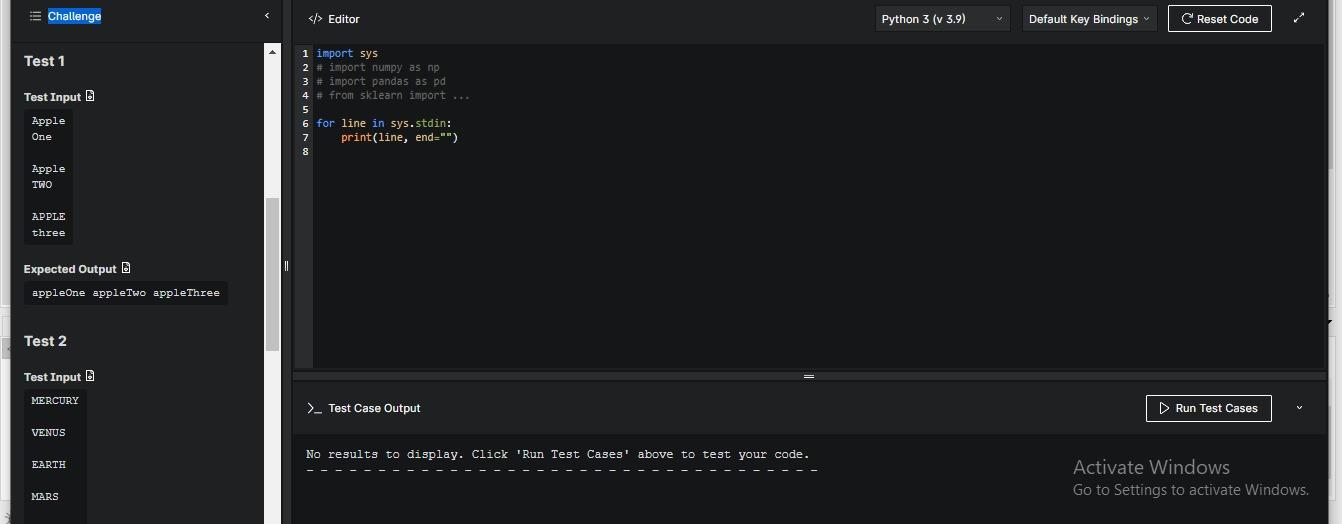Expand the editor to fullscreen

(1299, 18)
